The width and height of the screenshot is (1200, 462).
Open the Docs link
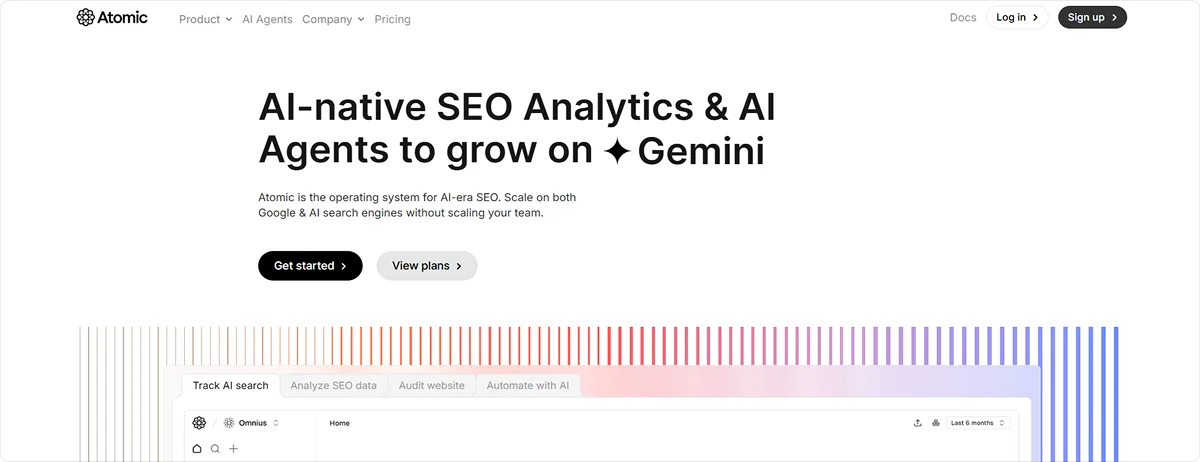tap(963, 17)
